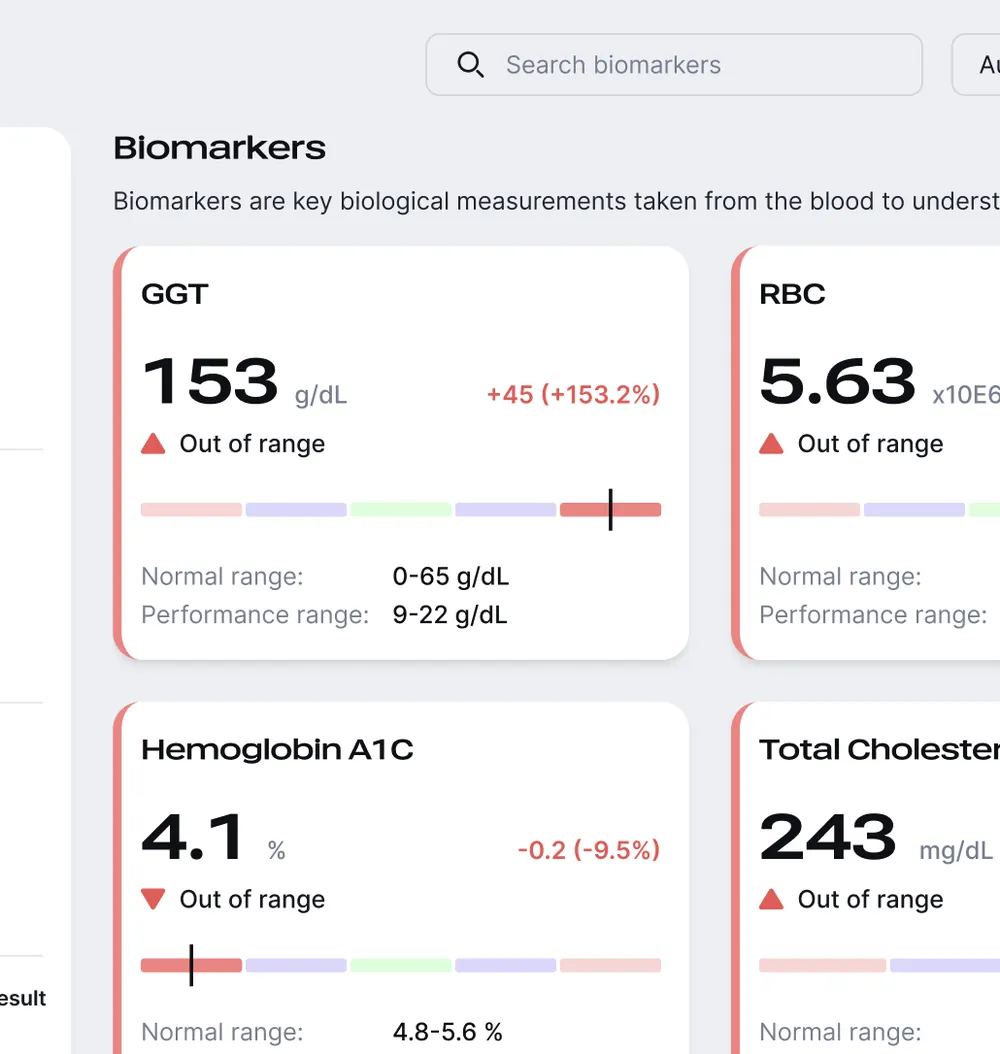Click the GGT red up-triangle indicator
Screen dimensions: 1000x1054
[153, 444]
